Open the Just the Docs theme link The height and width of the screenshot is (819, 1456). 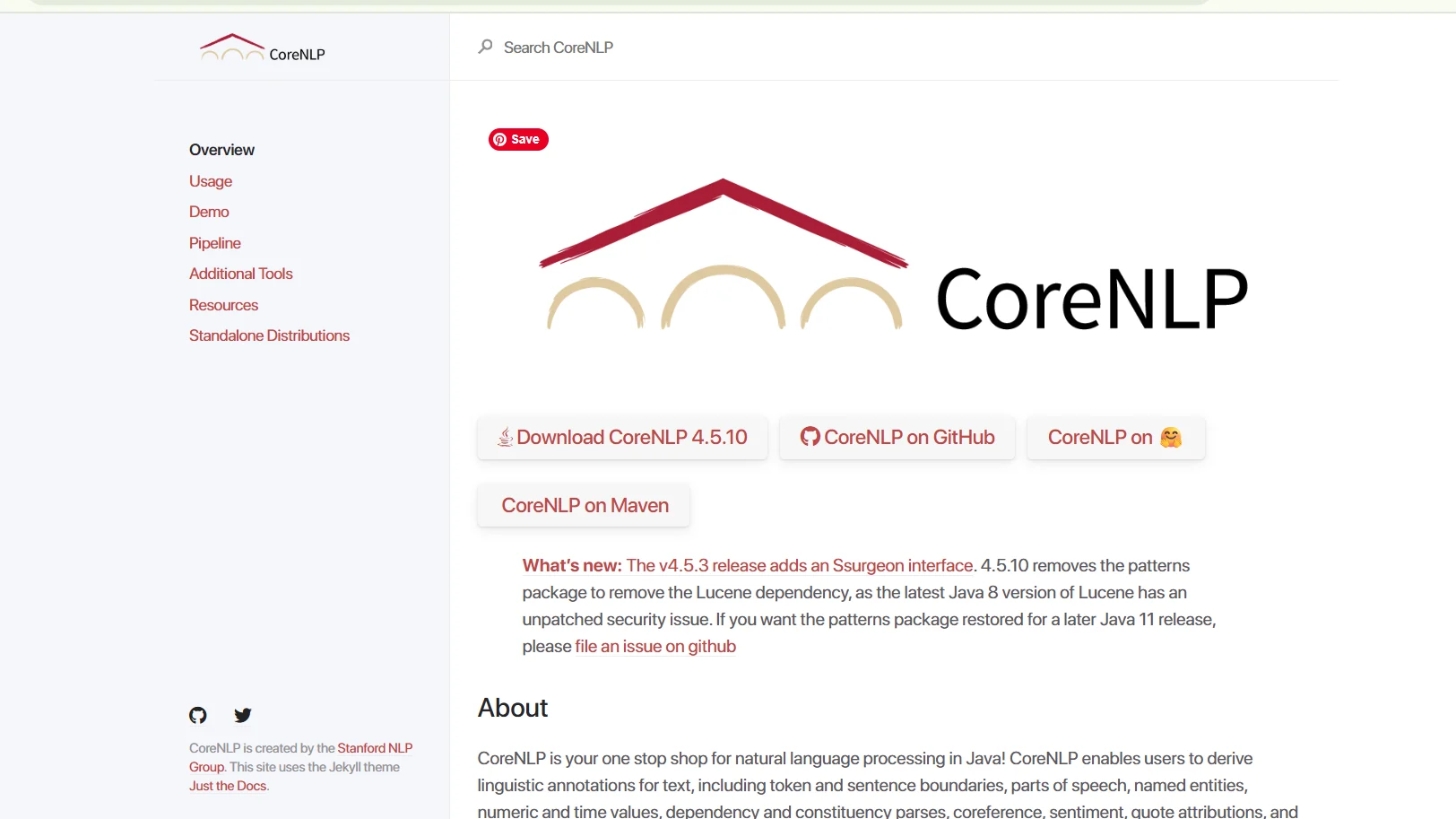[x=228, y=786]
